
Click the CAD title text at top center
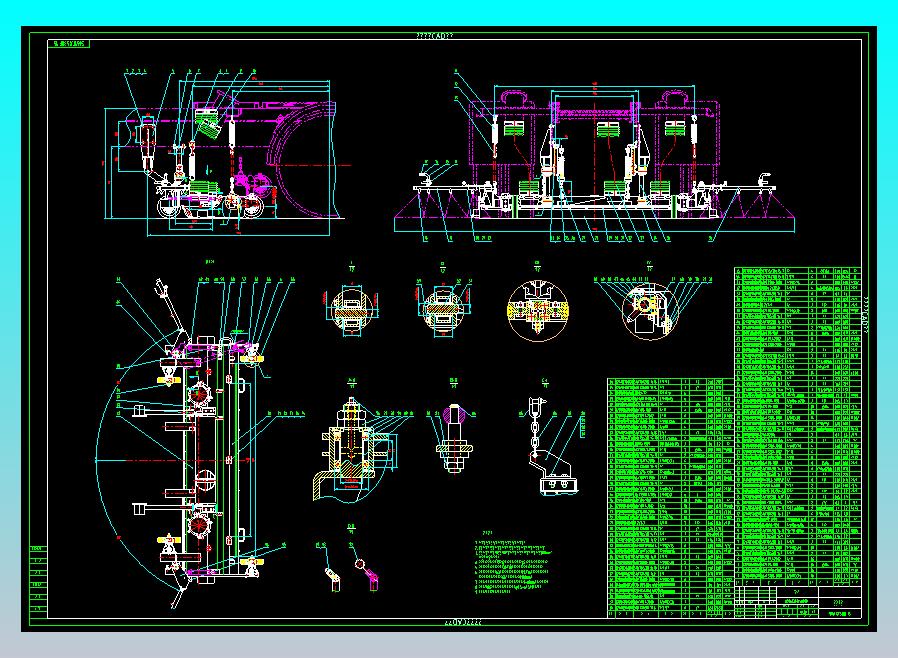(435, 36)
